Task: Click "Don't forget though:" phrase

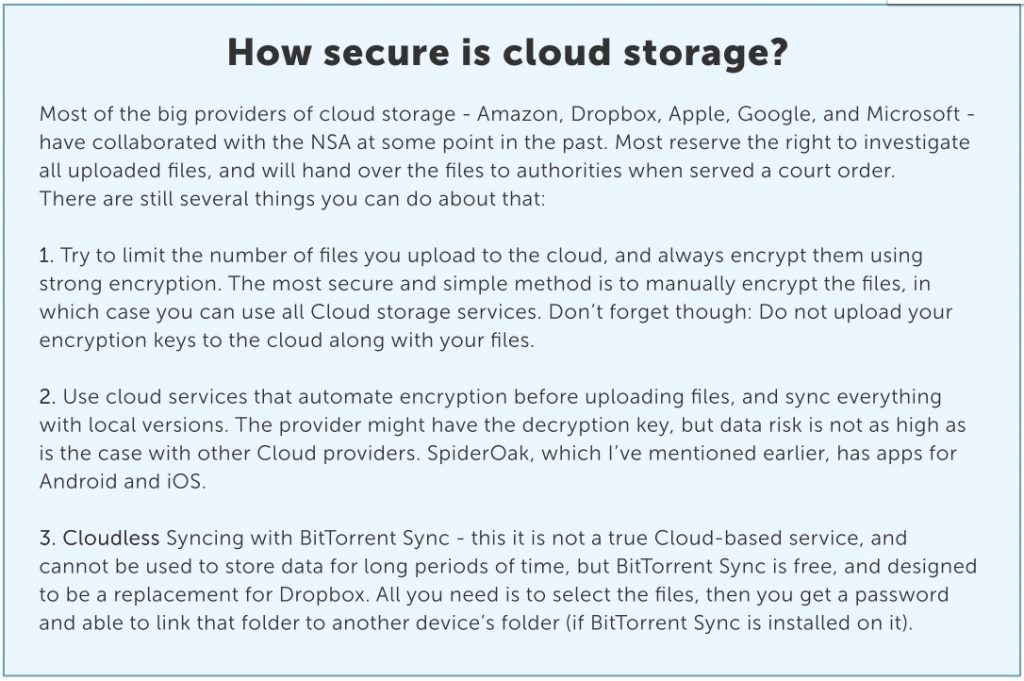Action: pyautogui.click(x=650, y=313)
